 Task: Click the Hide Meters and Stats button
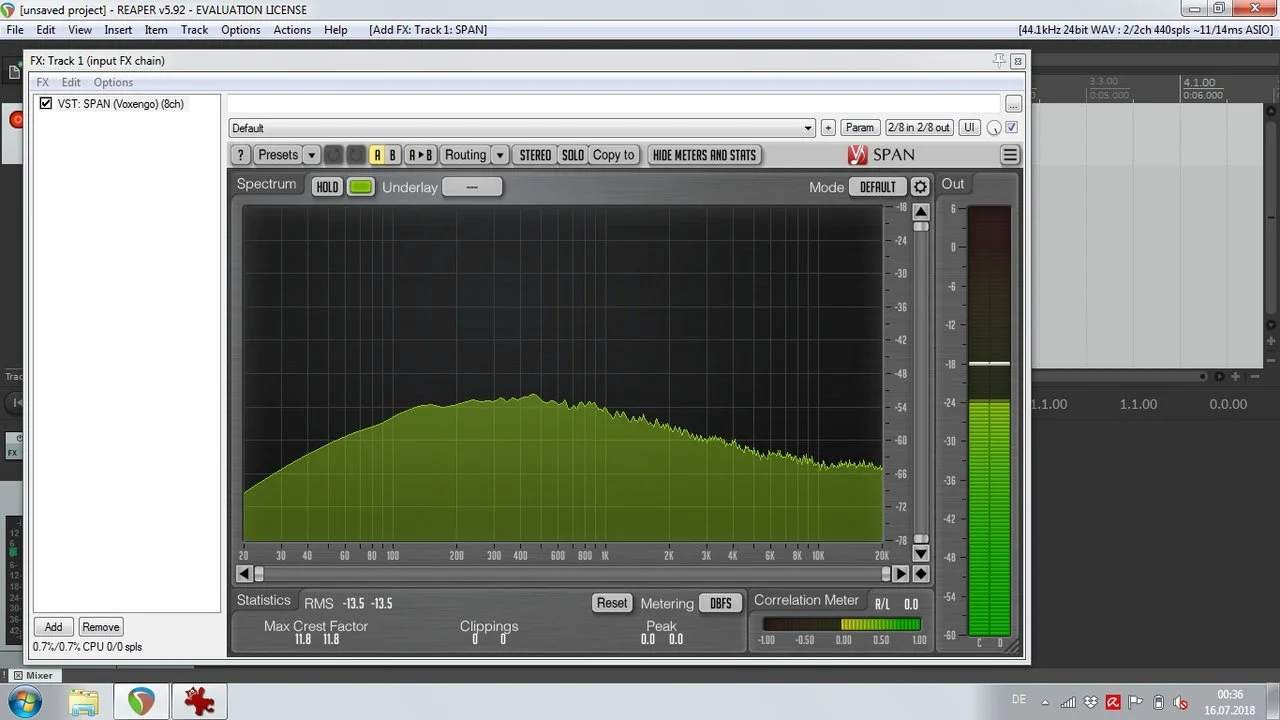pos(704,155)
